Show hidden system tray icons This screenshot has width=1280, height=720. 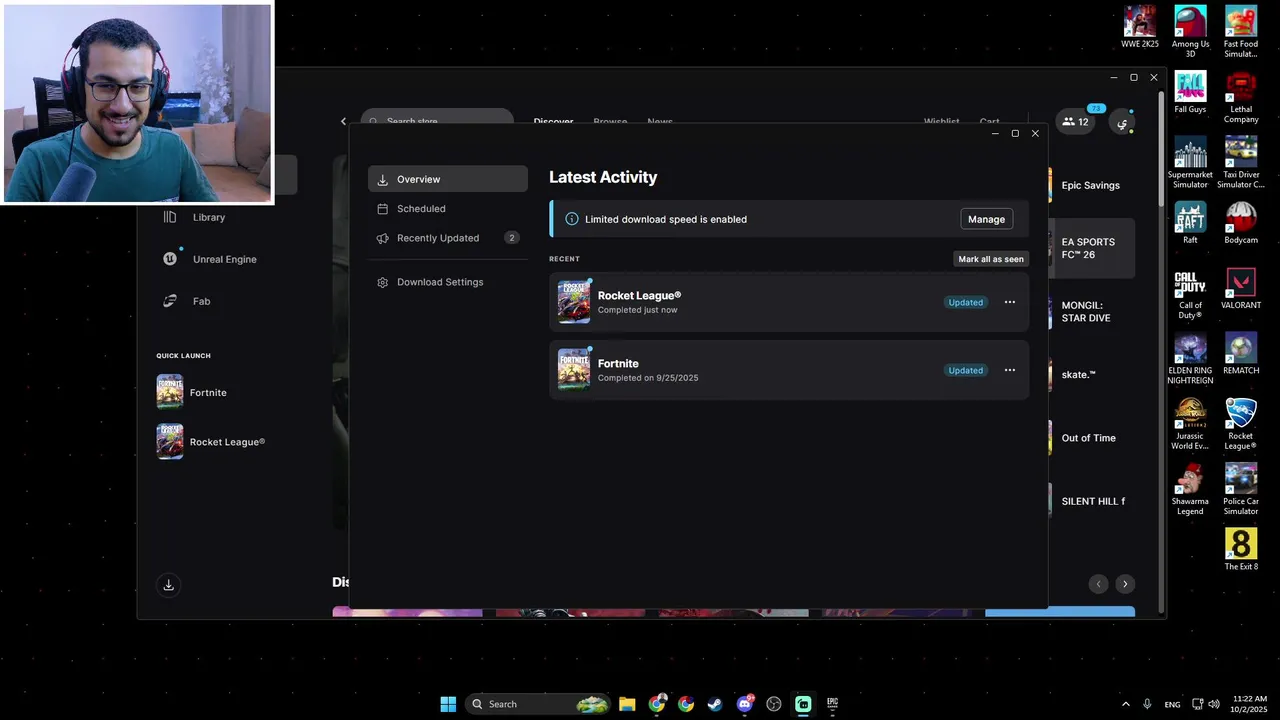click(1125, 704)
